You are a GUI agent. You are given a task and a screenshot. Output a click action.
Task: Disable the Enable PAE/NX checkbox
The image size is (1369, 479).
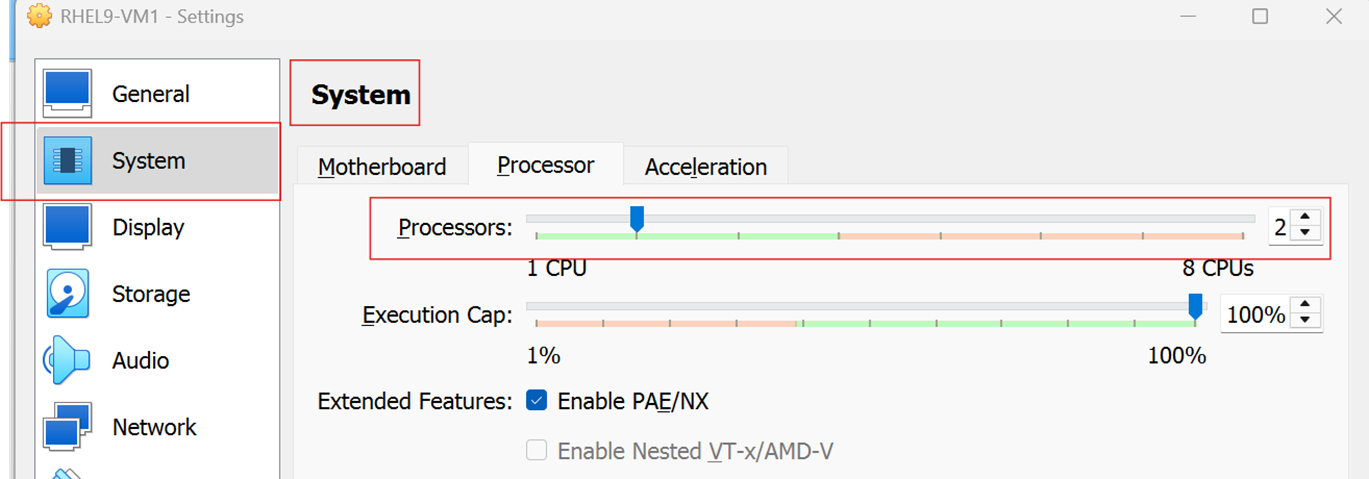[537, 401]
